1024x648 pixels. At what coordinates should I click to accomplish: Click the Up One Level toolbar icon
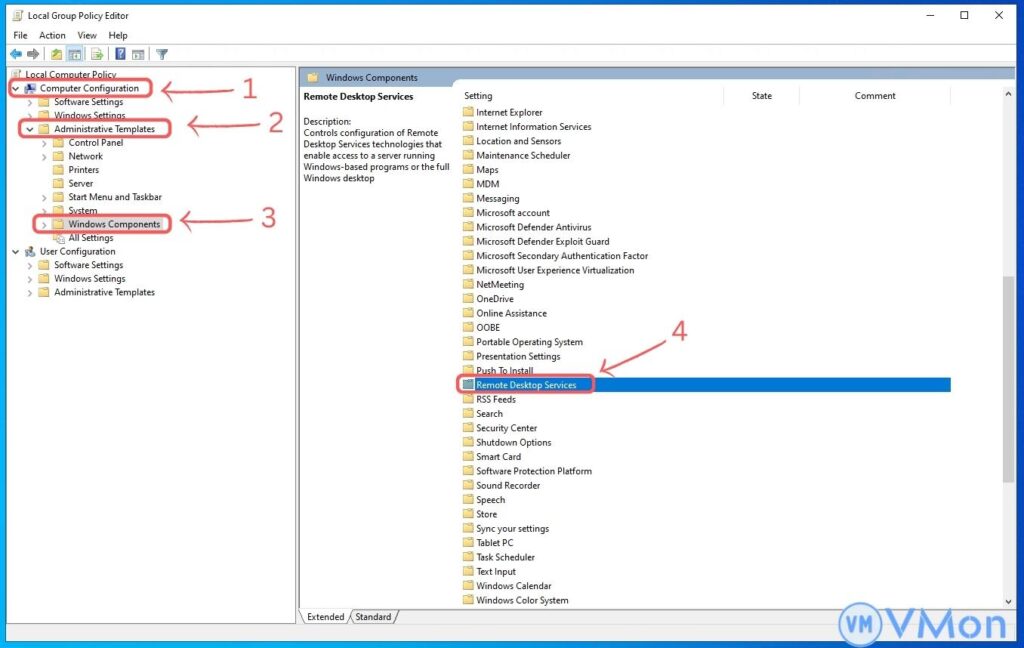pos(57,54)
